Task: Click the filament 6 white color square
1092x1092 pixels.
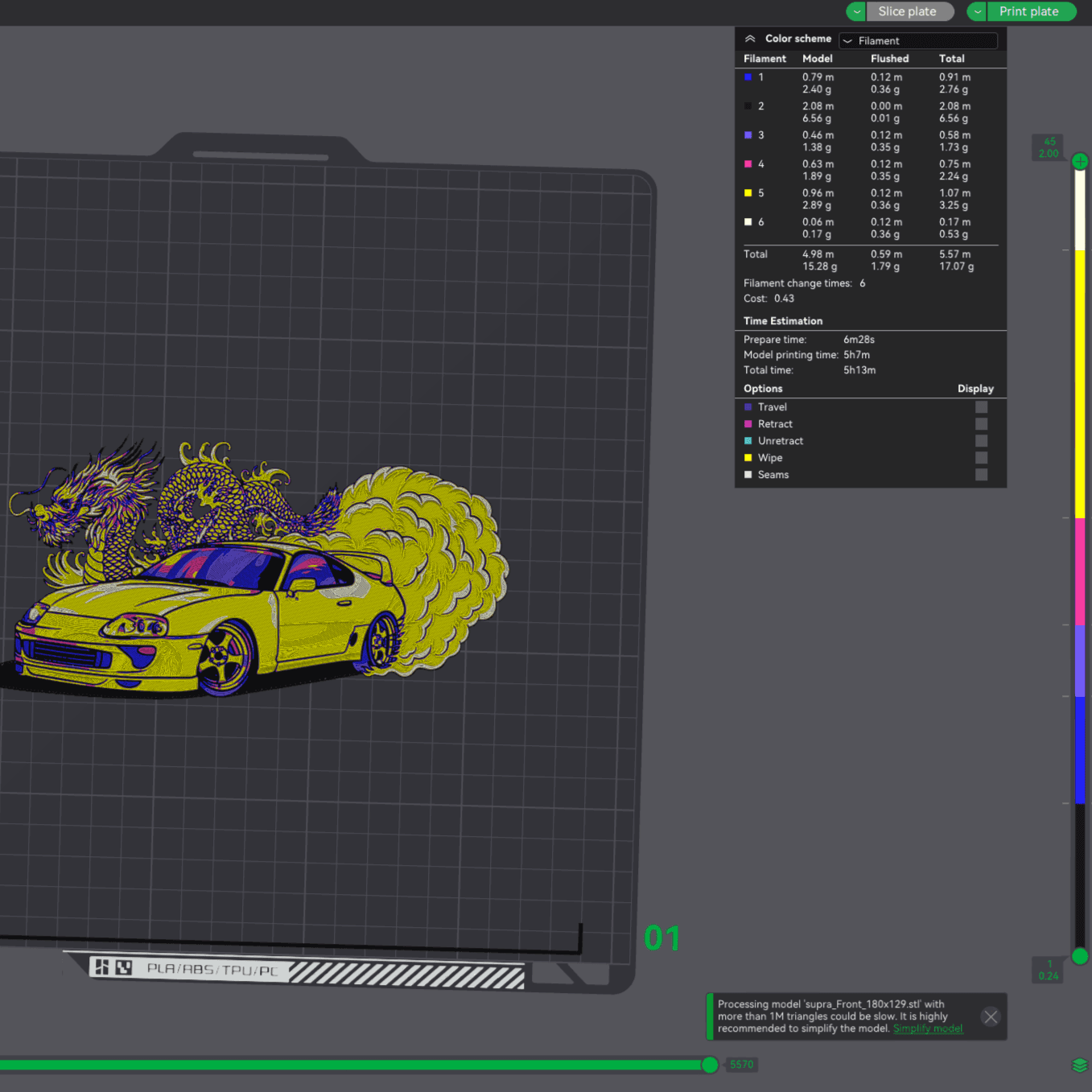Action: click(x=748, y=222)
